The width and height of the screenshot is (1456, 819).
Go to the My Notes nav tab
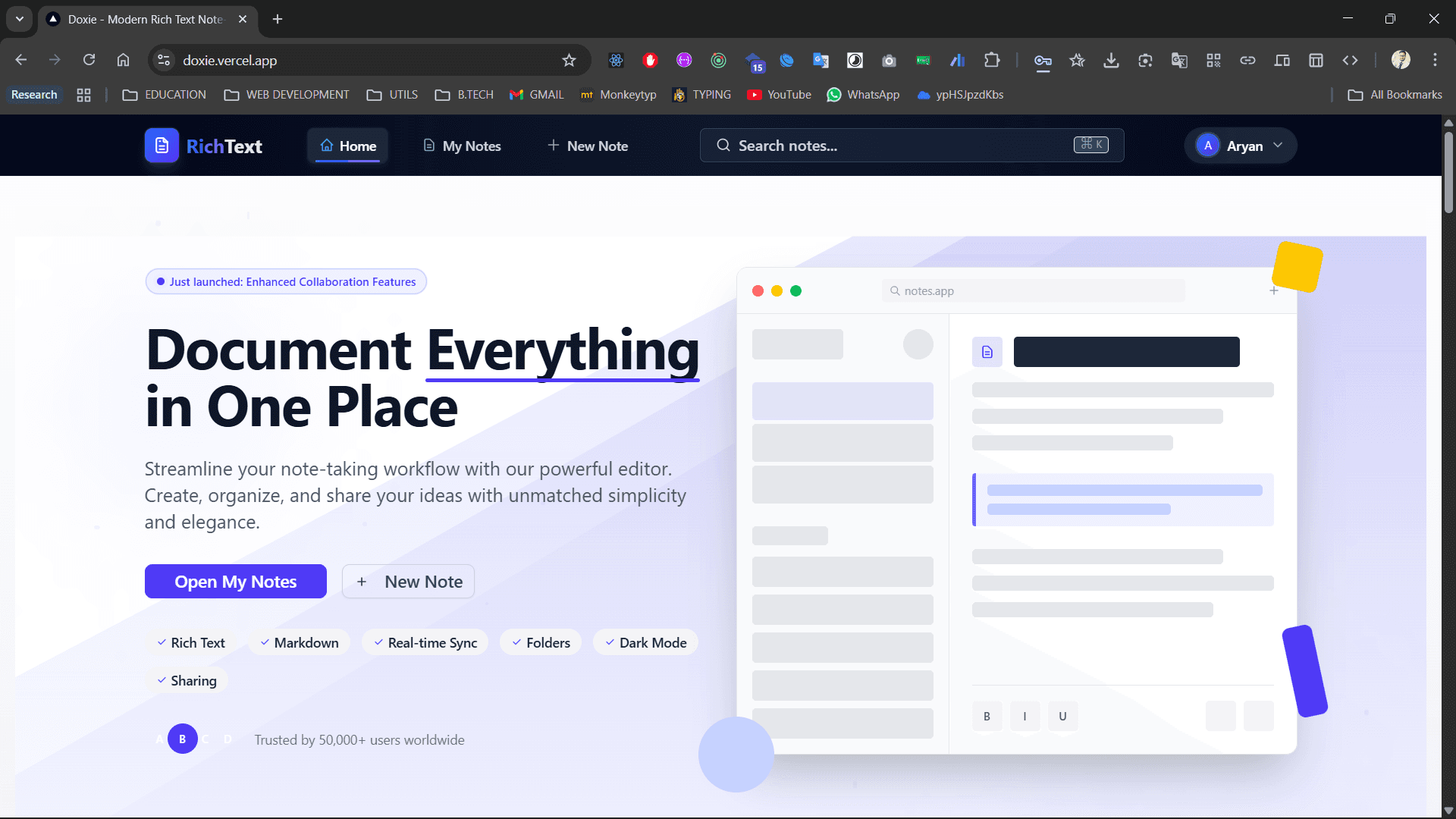[x=462, y=146]
